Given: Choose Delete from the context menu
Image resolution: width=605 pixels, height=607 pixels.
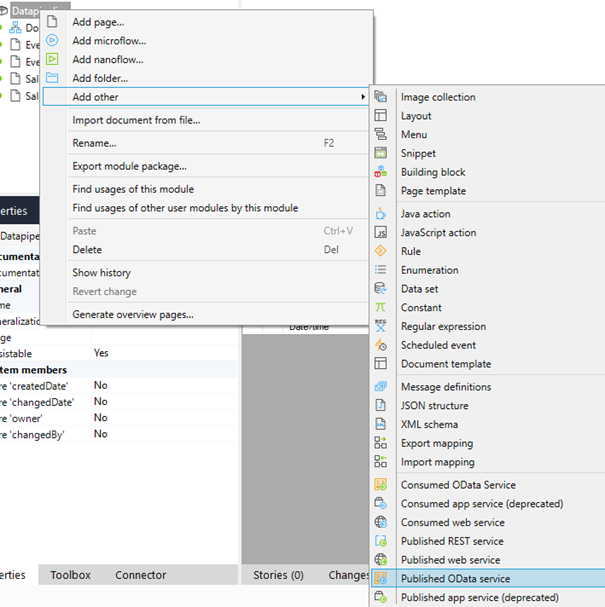Looking at the screenshot, I should pos(87,250).
